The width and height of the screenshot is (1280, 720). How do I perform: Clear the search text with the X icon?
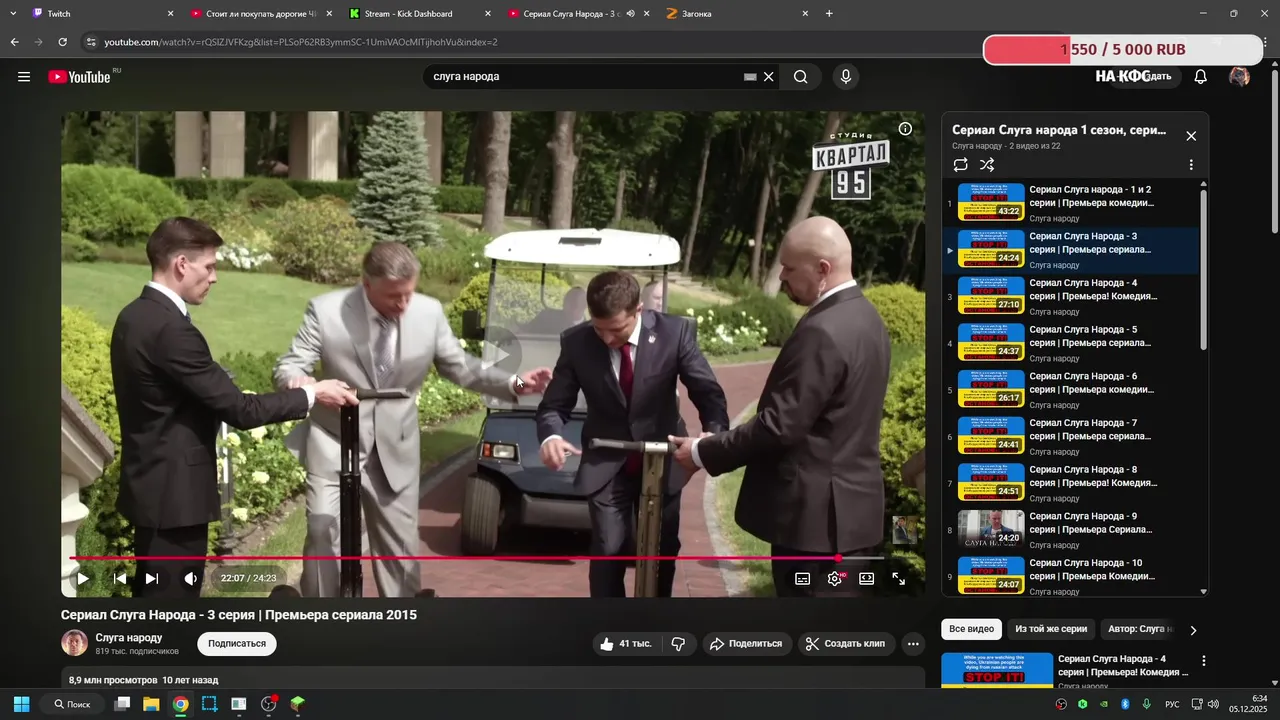(x=769, y=77)
